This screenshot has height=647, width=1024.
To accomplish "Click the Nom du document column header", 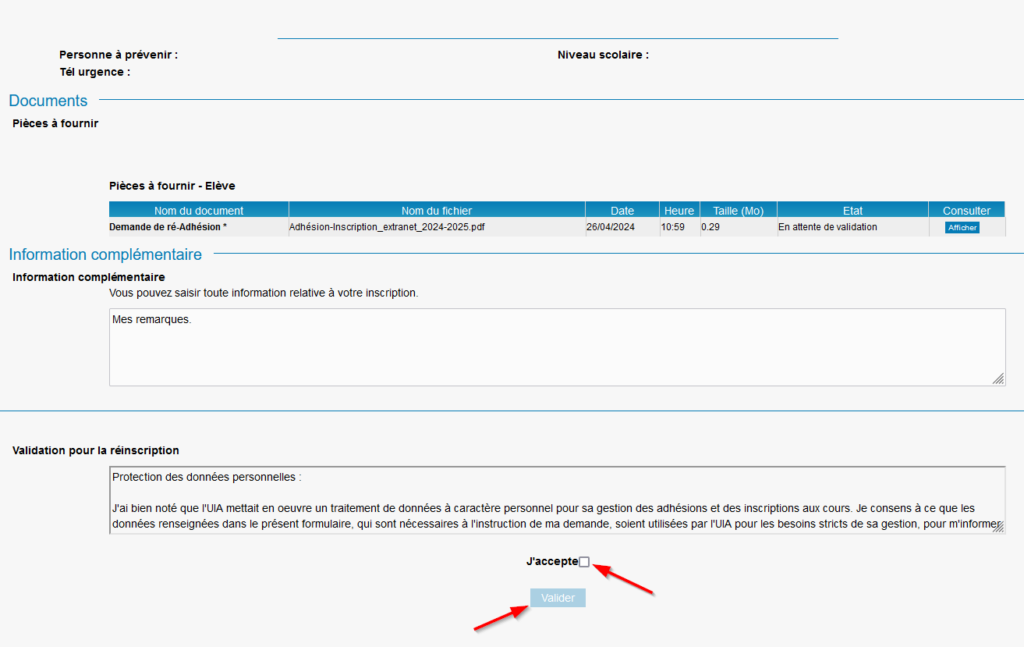I will (199, 210).
